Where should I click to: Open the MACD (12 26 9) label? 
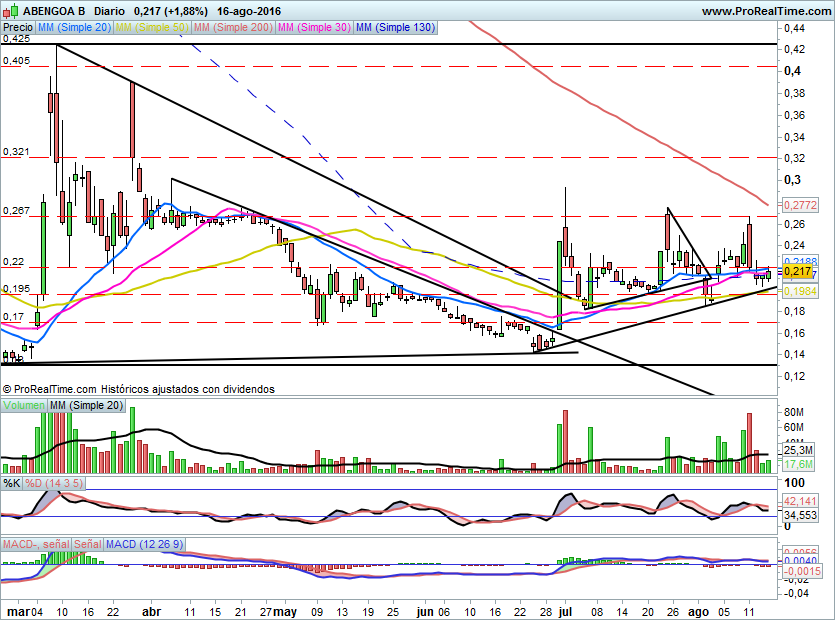[x=144, y=544]
